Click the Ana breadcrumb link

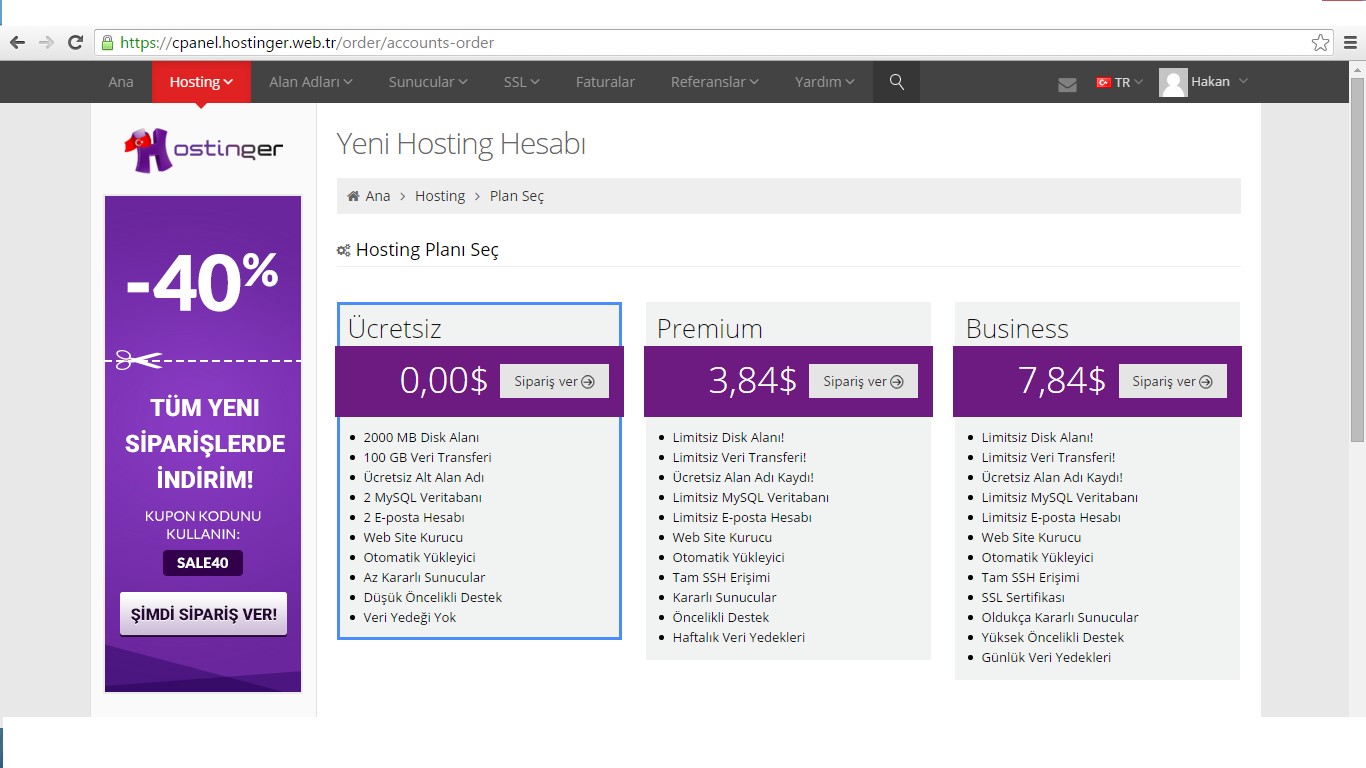pyautogui.click(x=378, y=196)
